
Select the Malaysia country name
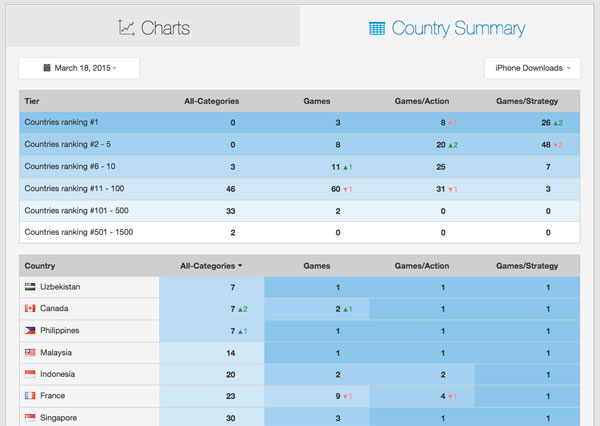point(56,353)
